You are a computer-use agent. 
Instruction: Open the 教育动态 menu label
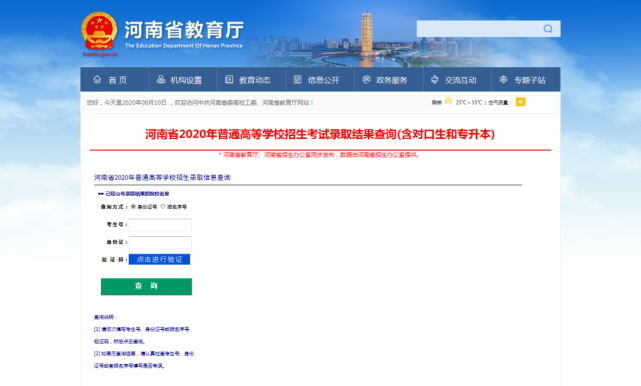255,80
